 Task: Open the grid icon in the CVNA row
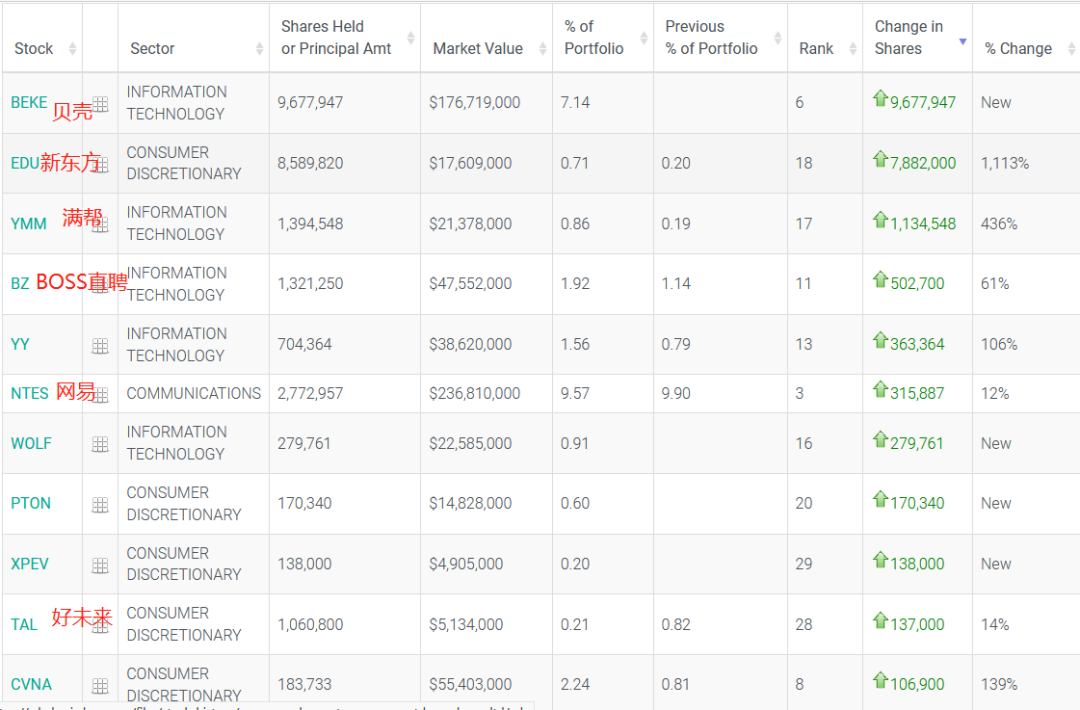(x=100, y=685)
